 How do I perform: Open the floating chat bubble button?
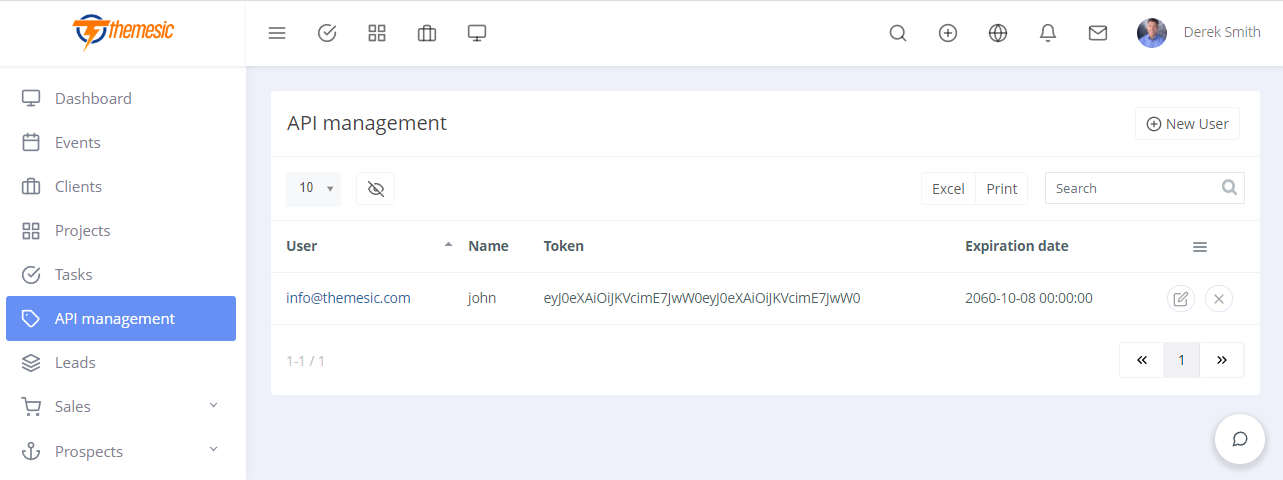tap(1240, 439)
